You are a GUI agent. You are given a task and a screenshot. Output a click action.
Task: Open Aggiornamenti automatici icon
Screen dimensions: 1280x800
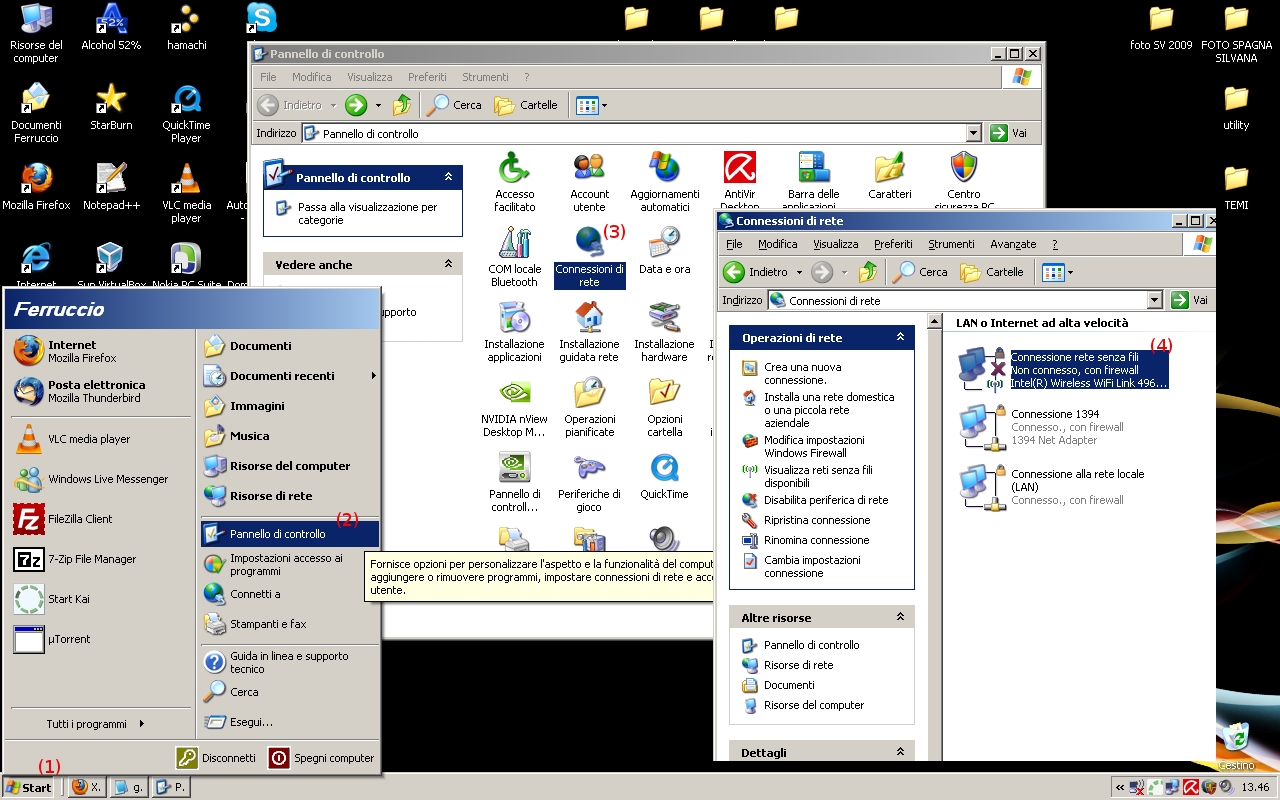click(664, 182)
